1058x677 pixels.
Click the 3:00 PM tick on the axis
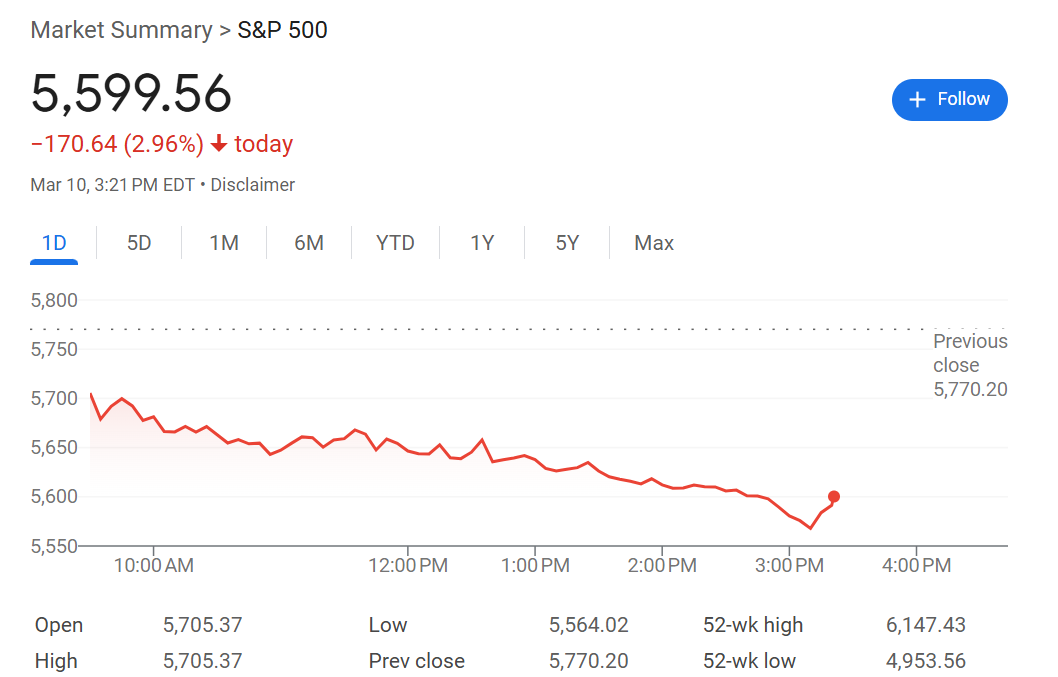(789, 565)
